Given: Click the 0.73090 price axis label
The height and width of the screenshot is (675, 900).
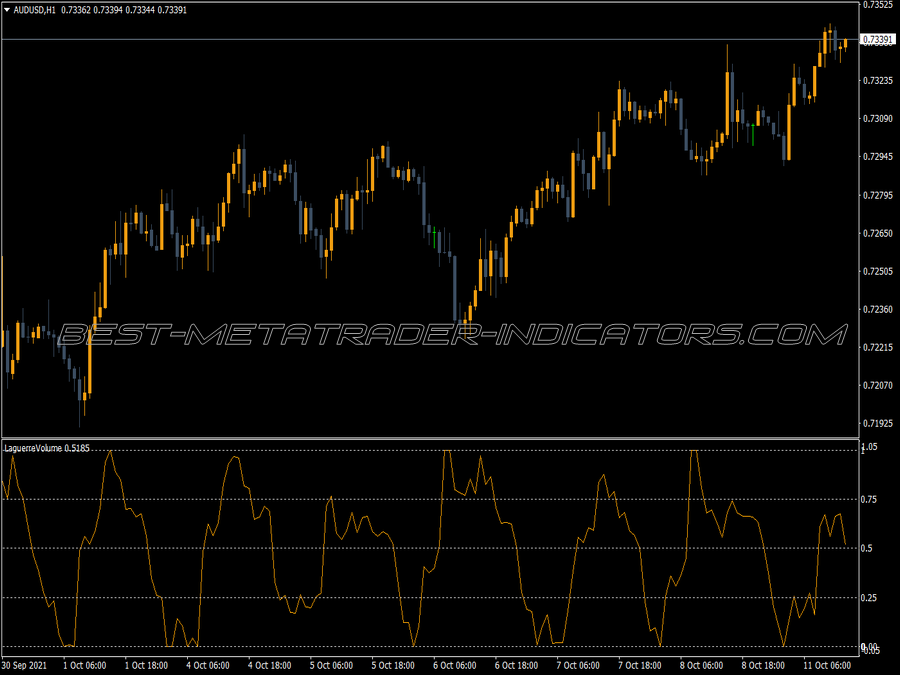Looking at the screenshot, I should tap(878, 118).
